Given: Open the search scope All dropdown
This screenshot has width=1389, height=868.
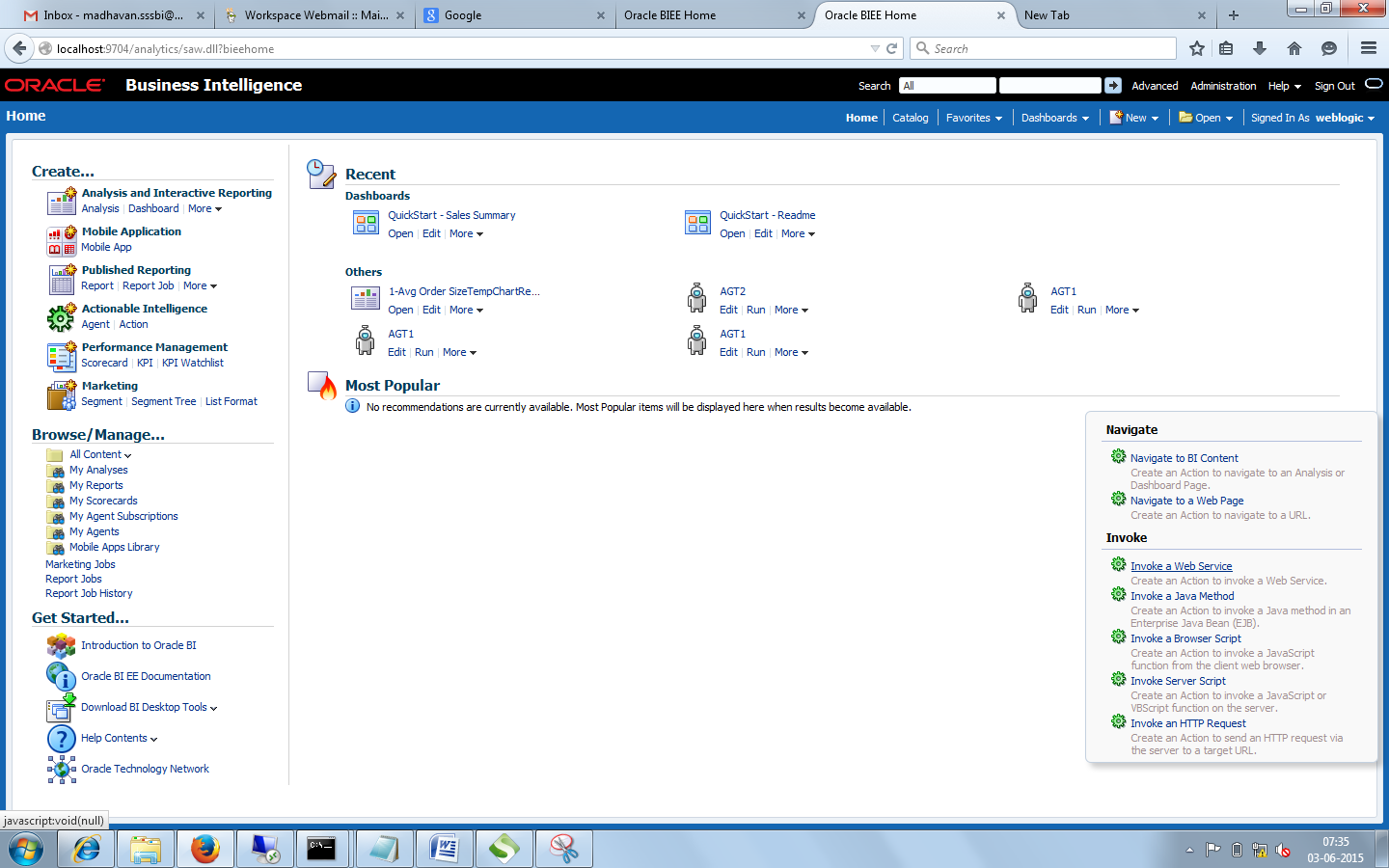Looking at the screenshot, I should 947,86.
